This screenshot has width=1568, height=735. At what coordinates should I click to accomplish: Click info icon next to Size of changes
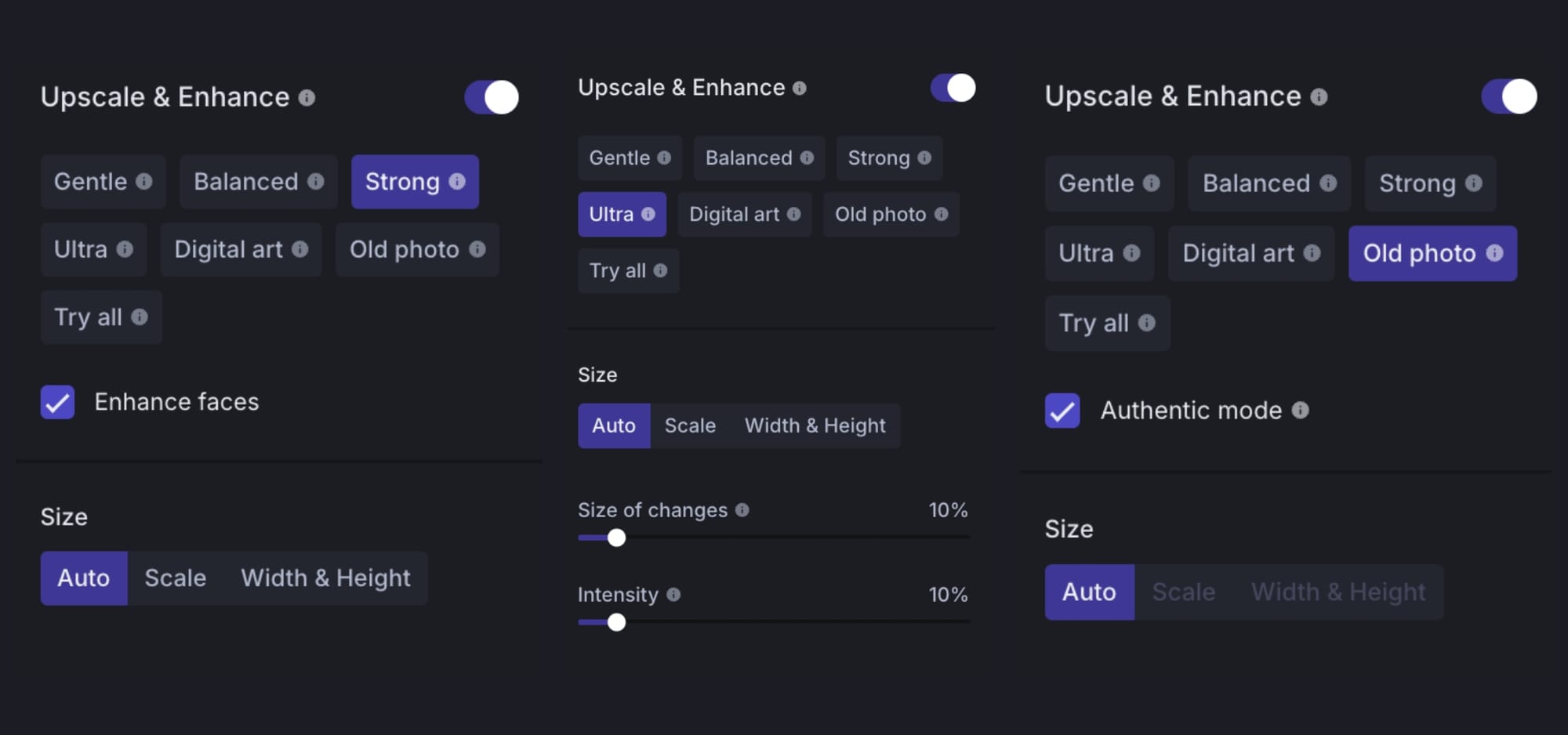point(742,510)
